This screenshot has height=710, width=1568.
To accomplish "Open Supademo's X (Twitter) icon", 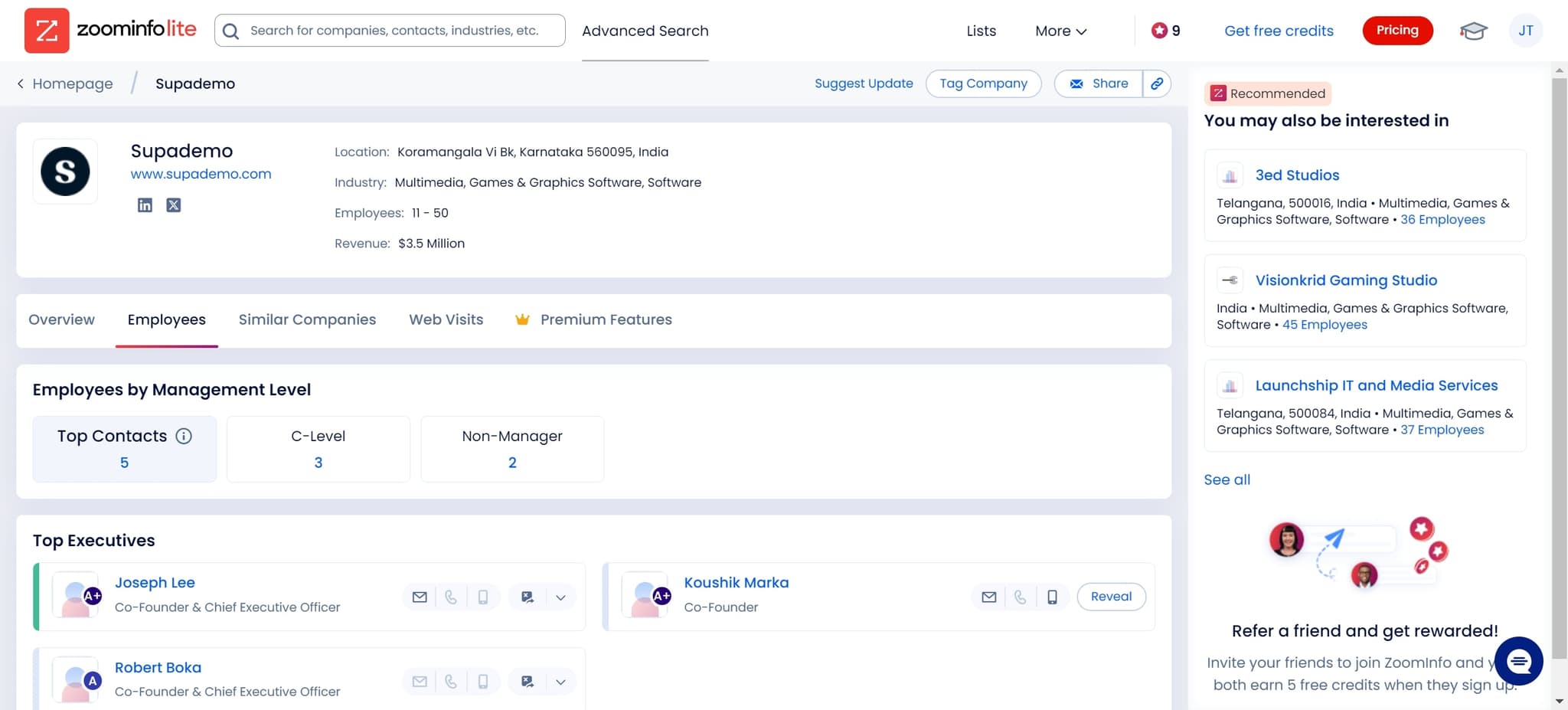I will tap(174, 205).
